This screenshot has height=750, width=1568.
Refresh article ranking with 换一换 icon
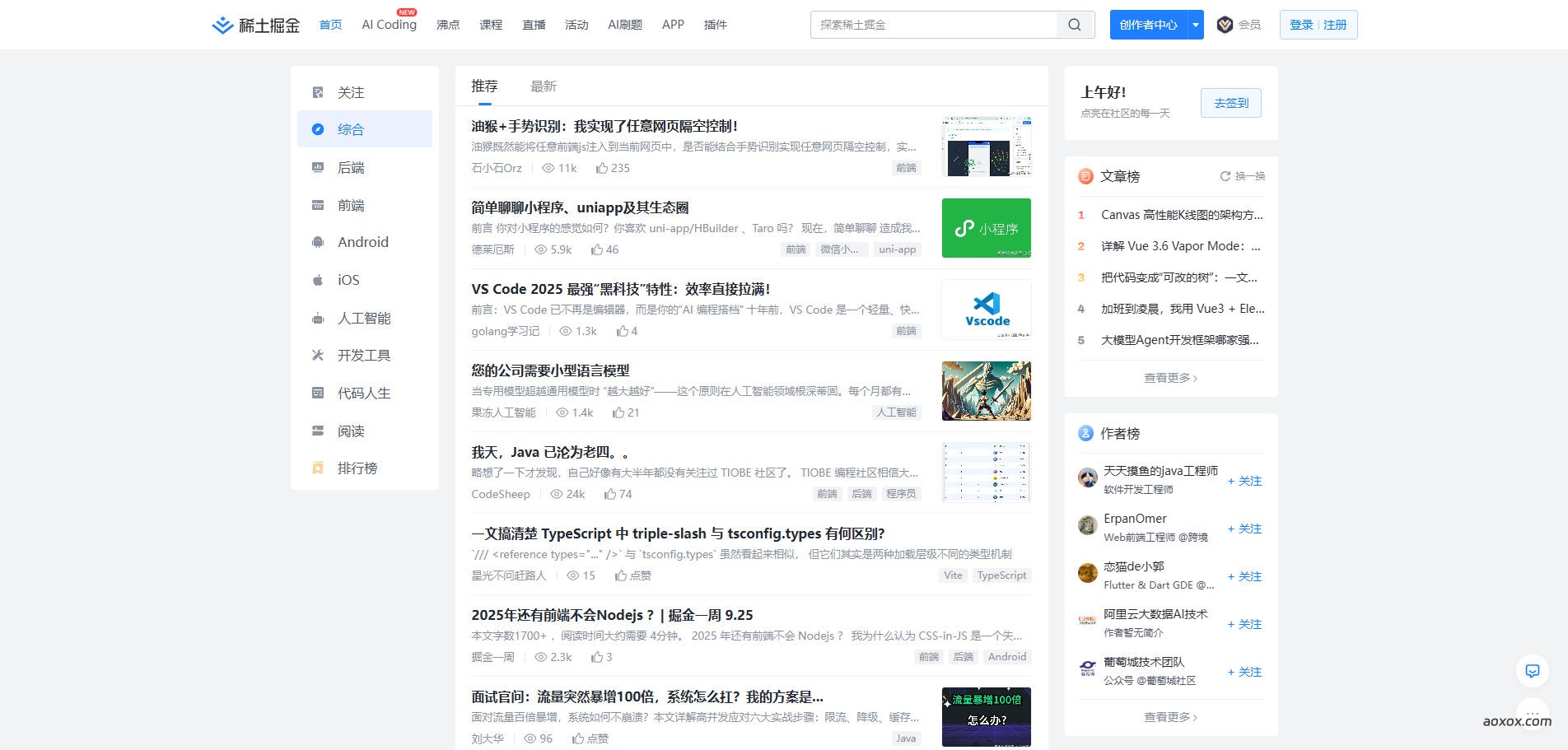(x=1225, y=175)
